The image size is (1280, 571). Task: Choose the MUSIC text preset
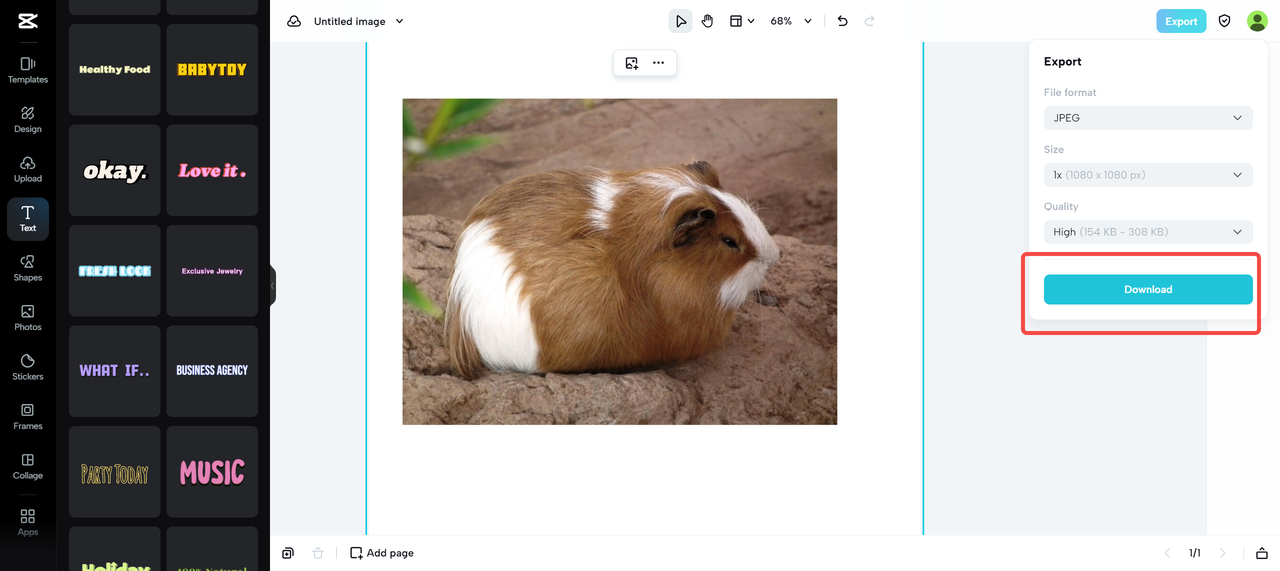click(x=212, y=472)
